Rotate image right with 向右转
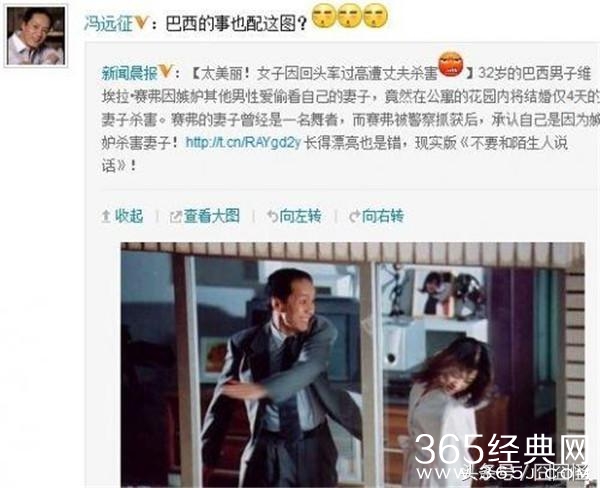The image size is (600, 488). pyautogui.click(x=383, y=216)
